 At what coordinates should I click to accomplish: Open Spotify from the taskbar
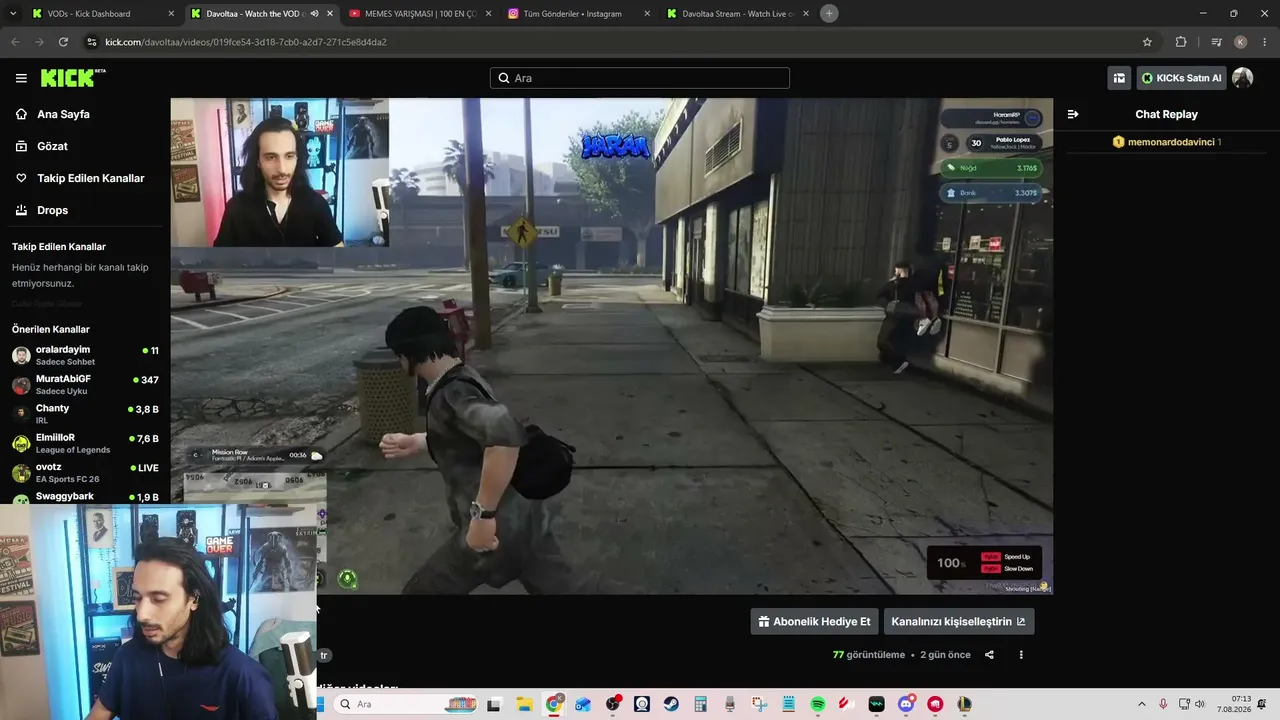818,705
